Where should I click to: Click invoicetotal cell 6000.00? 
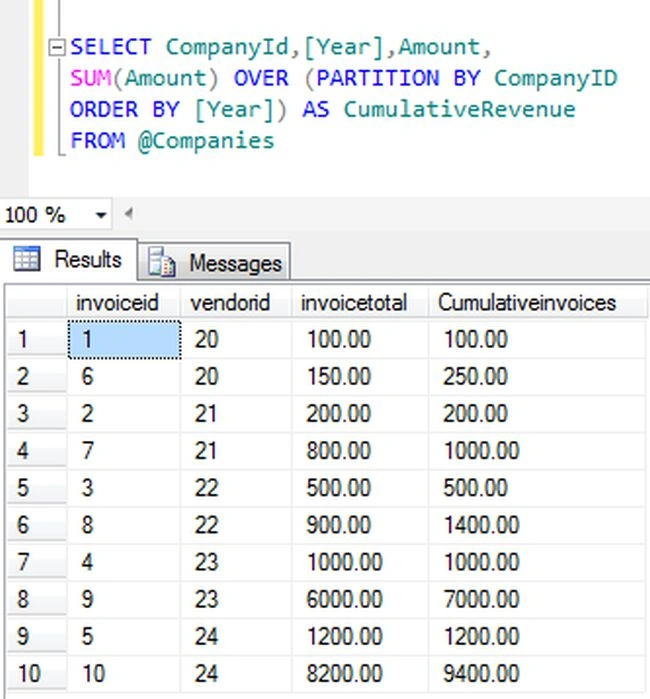pos(360,599)
